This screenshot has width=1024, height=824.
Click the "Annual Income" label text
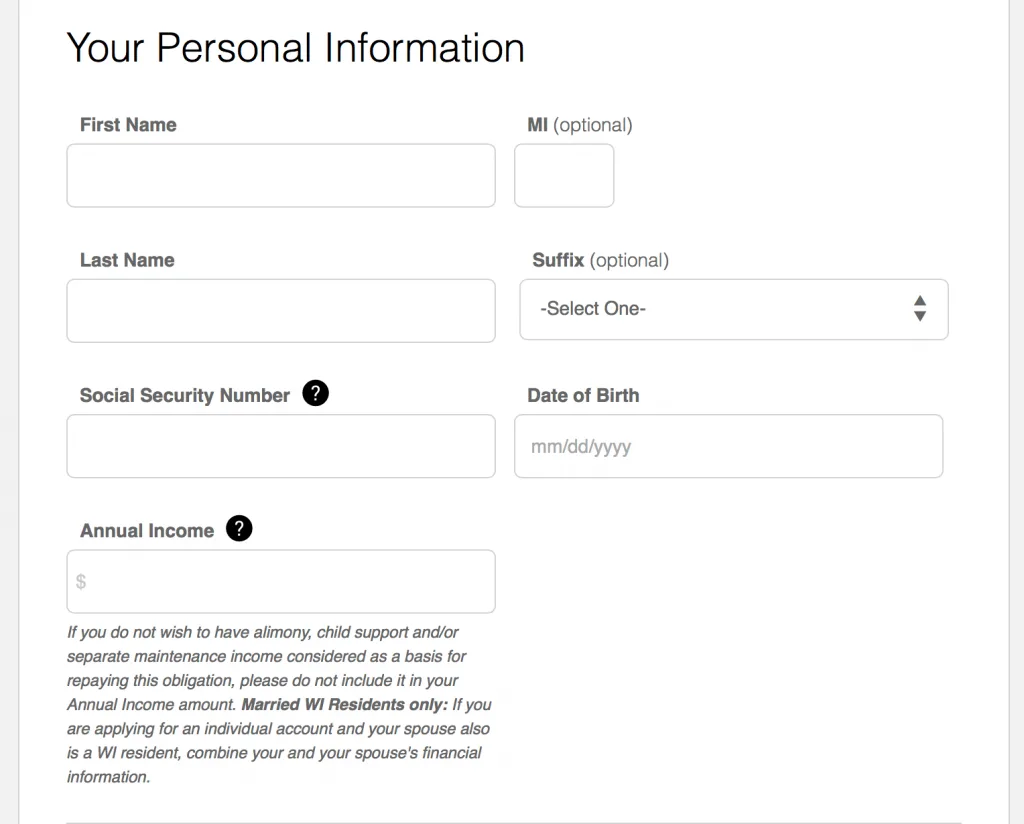tap(147, 531)
